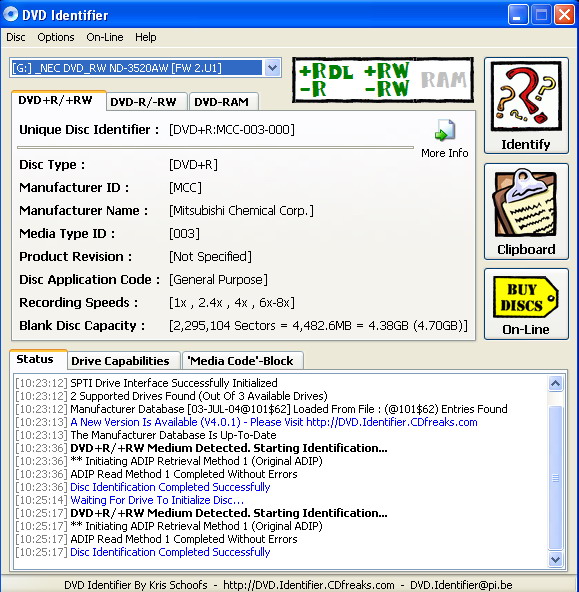Image resolution: width=579 pixels, height=592 pixels.
Task: Click the 'Manufacturer Database [03-JUL-04' loaded log line
Action: coord(289,409)
